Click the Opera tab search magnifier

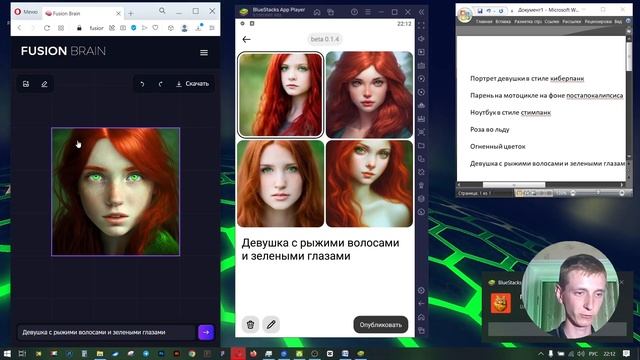(162, 11)
